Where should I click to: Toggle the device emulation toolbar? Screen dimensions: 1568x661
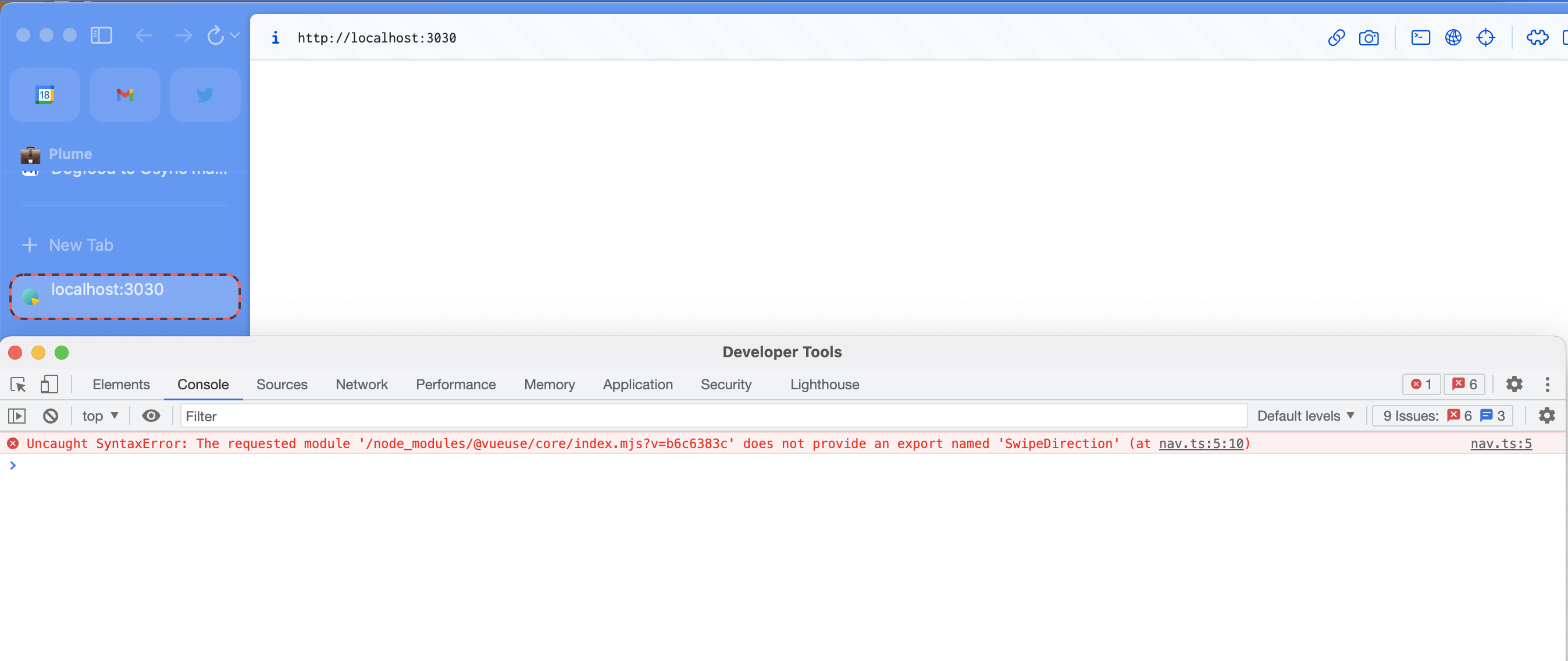[x=49, y=385]
